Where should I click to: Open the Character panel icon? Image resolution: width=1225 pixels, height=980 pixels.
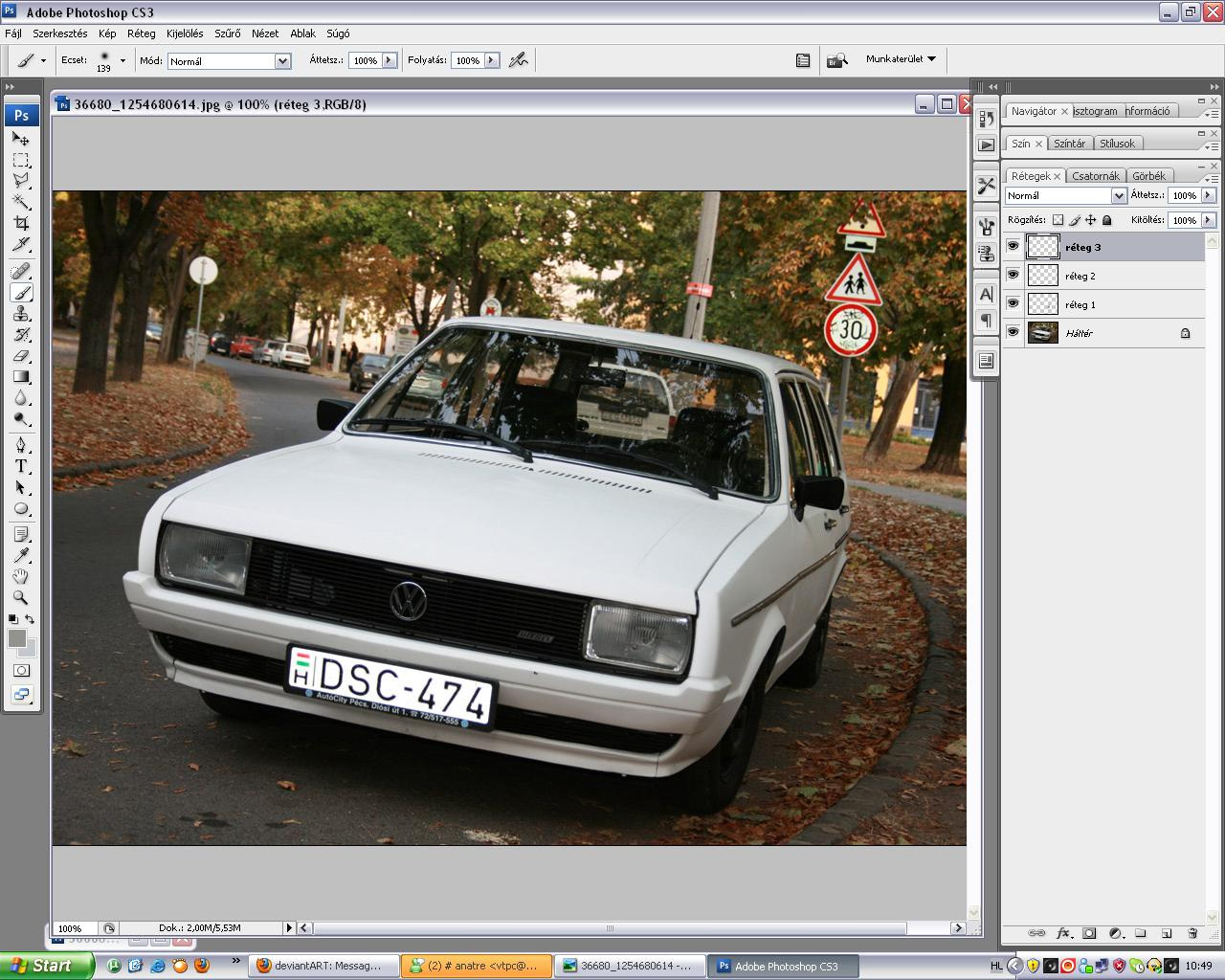pyautogui.click(x=986, y=294)
